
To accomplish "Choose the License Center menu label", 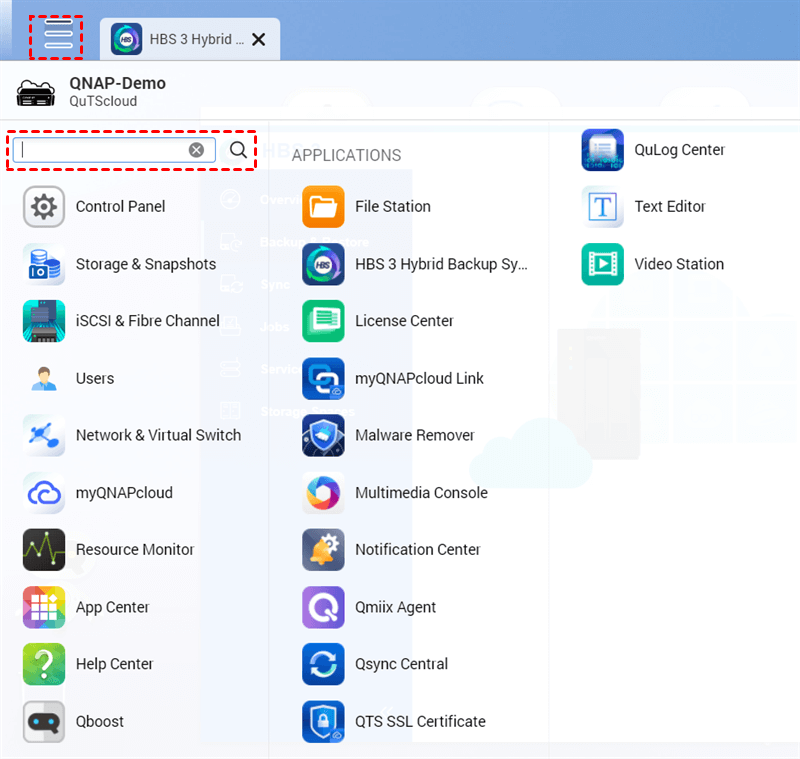I will click(404, 321).
